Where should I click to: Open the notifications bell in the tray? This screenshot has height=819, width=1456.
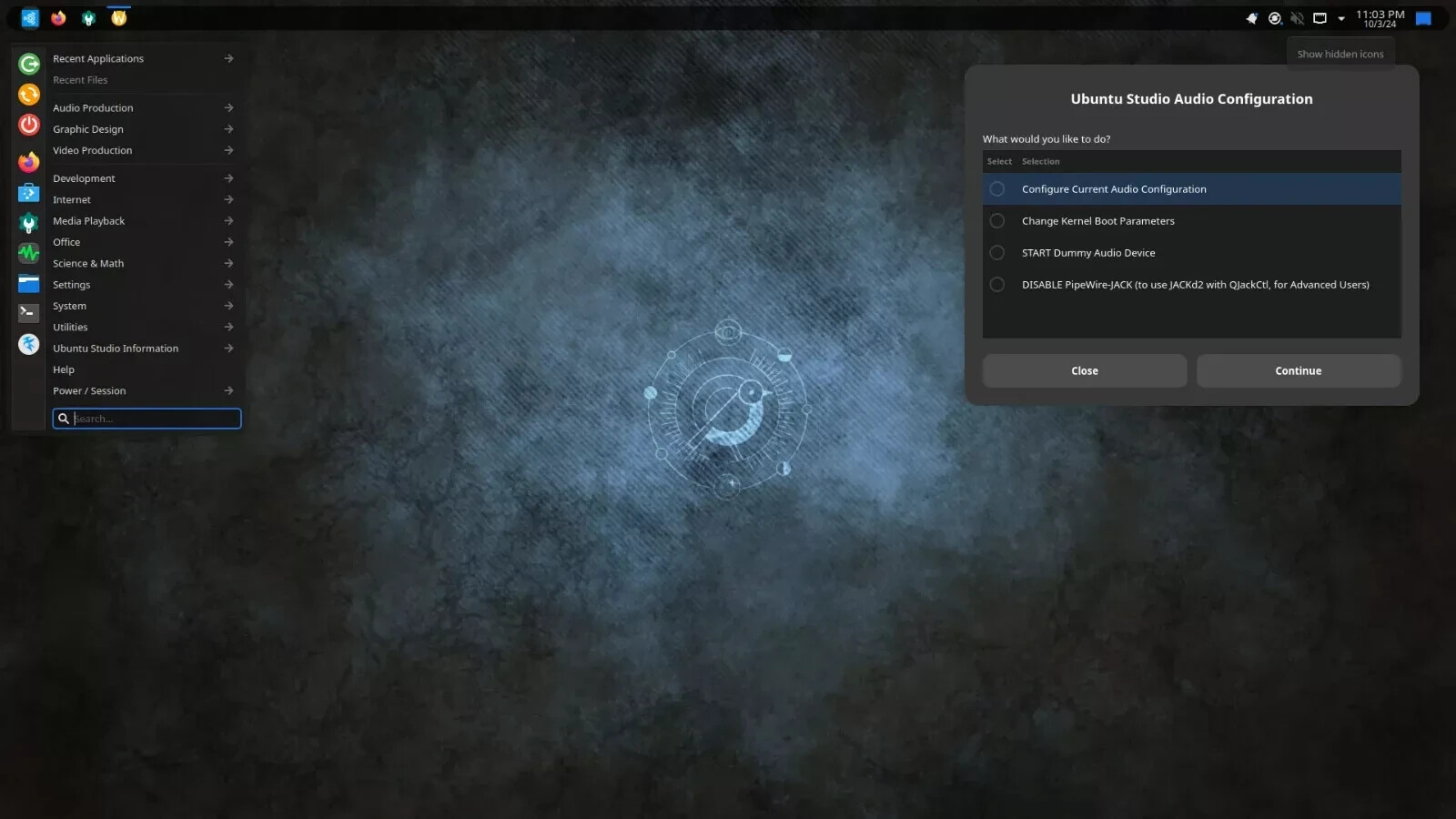1252,18
